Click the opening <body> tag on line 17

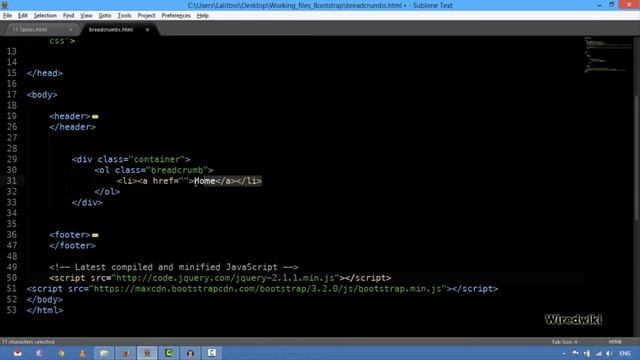coord(42,95)
